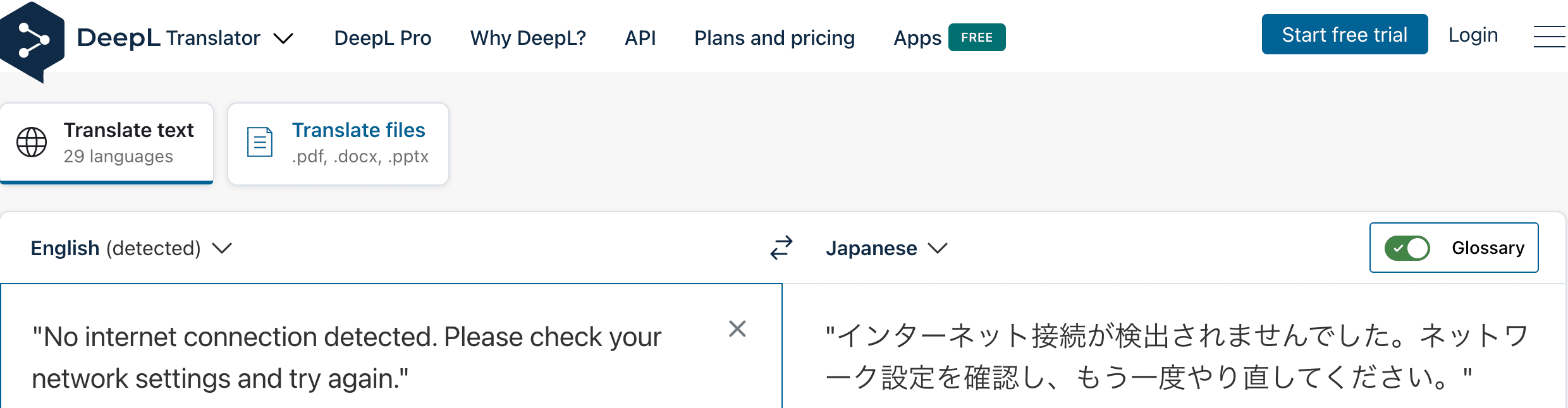Open the DeepL Pro menu item
The image size is (1568, 408).
point(383,38)
